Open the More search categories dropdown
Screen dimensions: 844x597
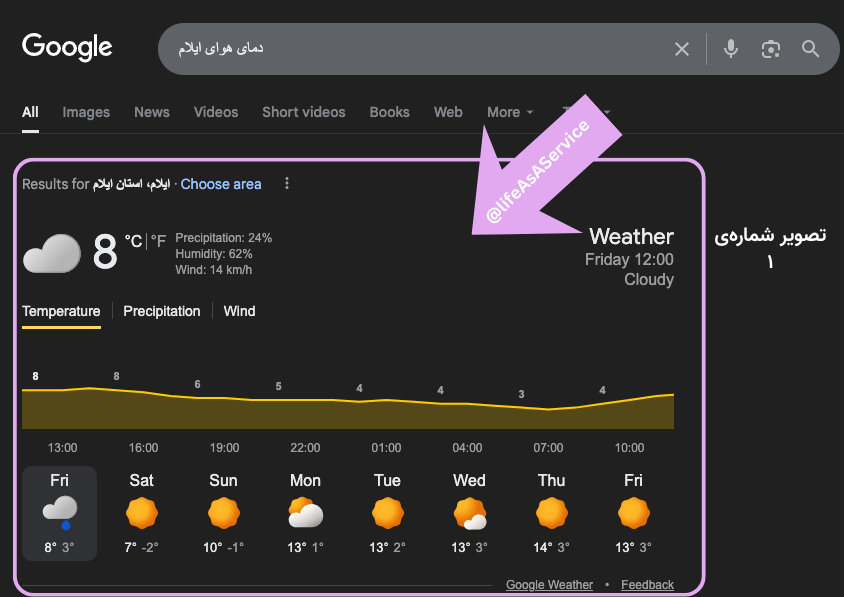click(x=510, y=112)
